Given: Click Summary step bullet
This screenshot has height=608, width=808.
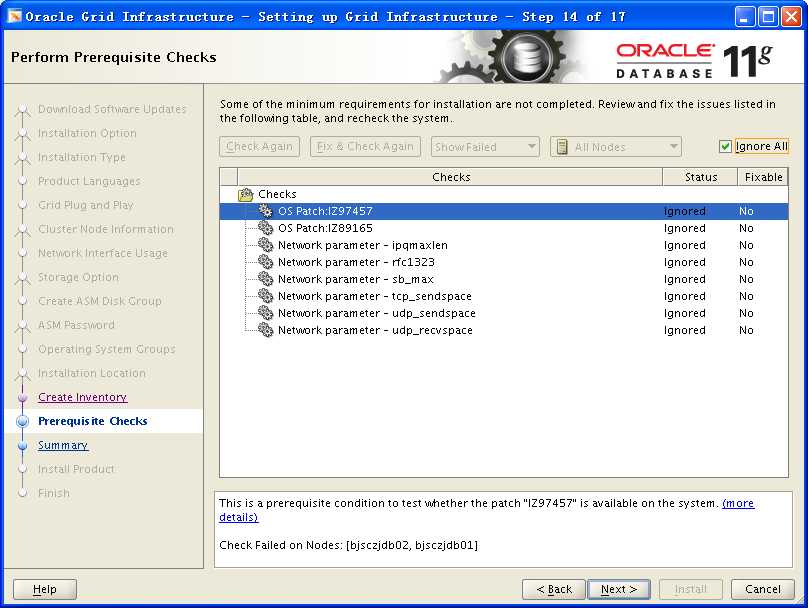Looking at the screenshot, I should [22, 445].
